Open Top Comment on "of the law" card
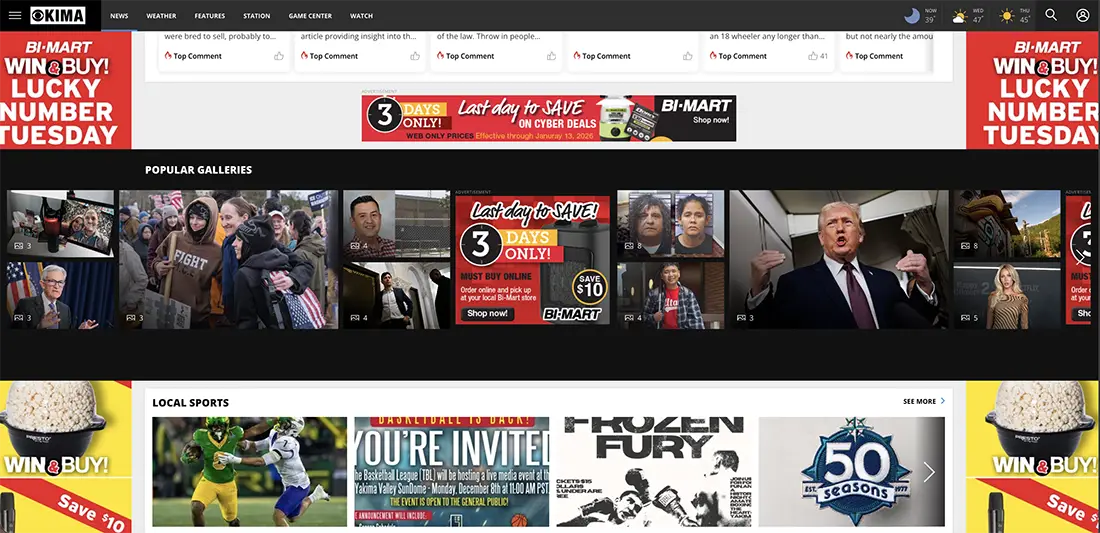The width and height of the screenshot is (1100, 533). pyautogui.click(x=469, y=56)
